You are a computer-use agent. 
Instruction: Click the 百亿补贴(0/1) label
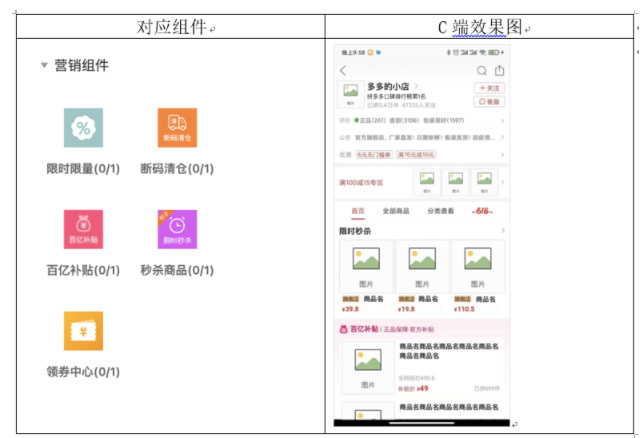click(83, 270)
